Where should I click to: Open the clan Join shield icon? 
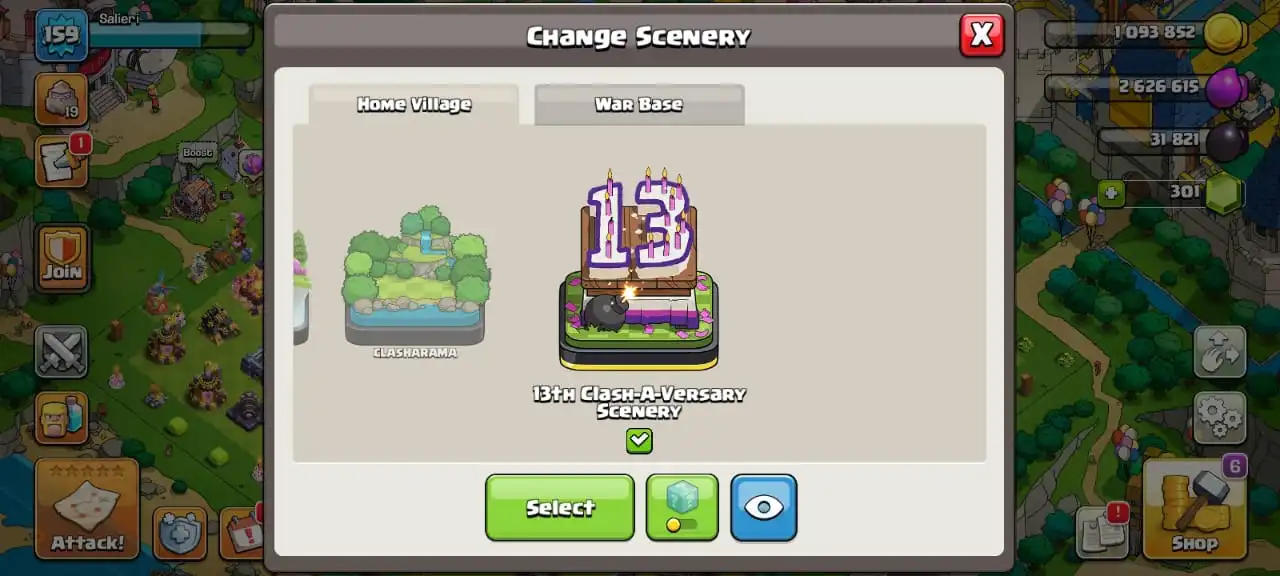pyautogui.click(x=62, y=258)
